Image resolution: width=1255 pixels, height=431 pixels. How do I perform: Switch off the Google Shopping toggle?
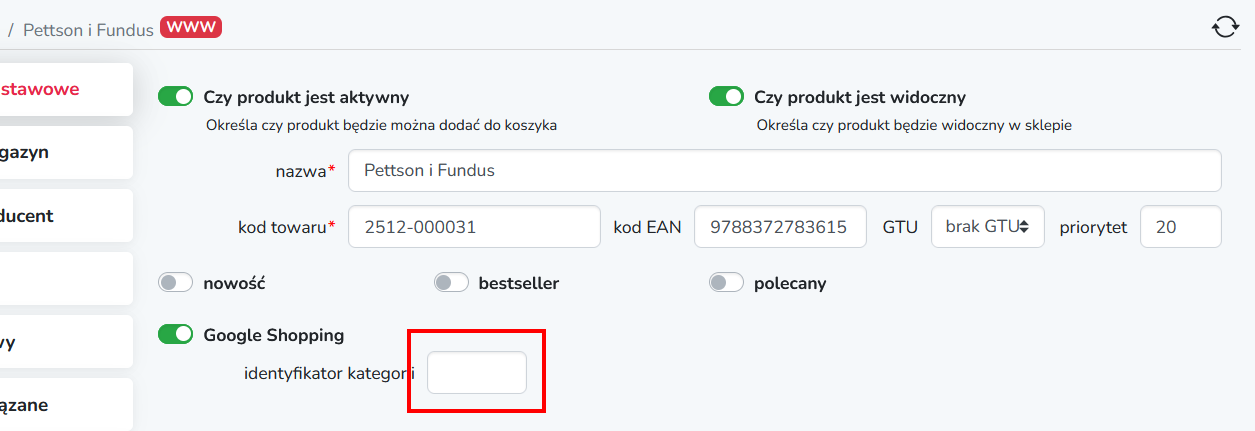point(175,335)
